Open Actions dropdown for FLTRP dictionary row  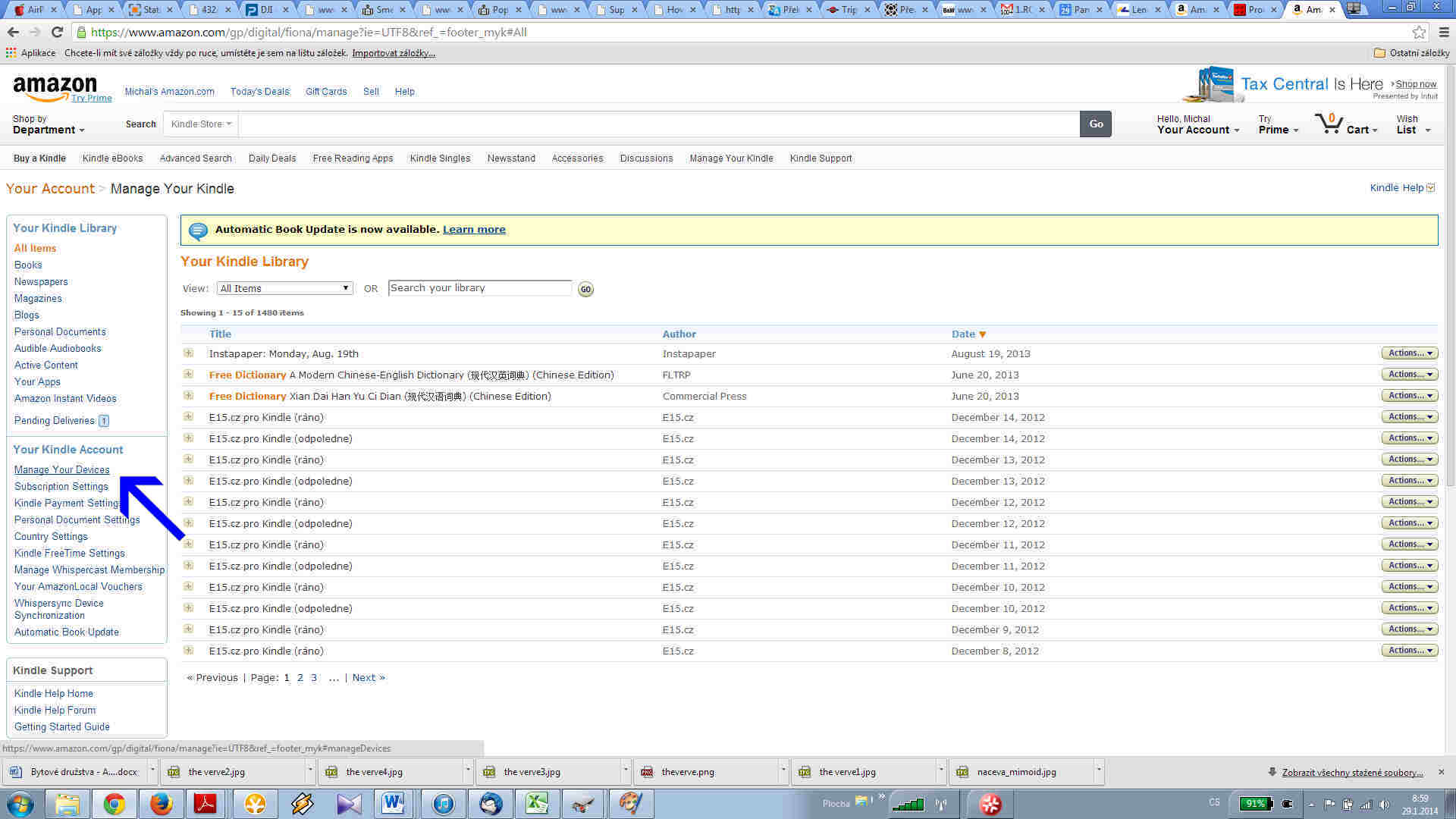point(1410,375)
